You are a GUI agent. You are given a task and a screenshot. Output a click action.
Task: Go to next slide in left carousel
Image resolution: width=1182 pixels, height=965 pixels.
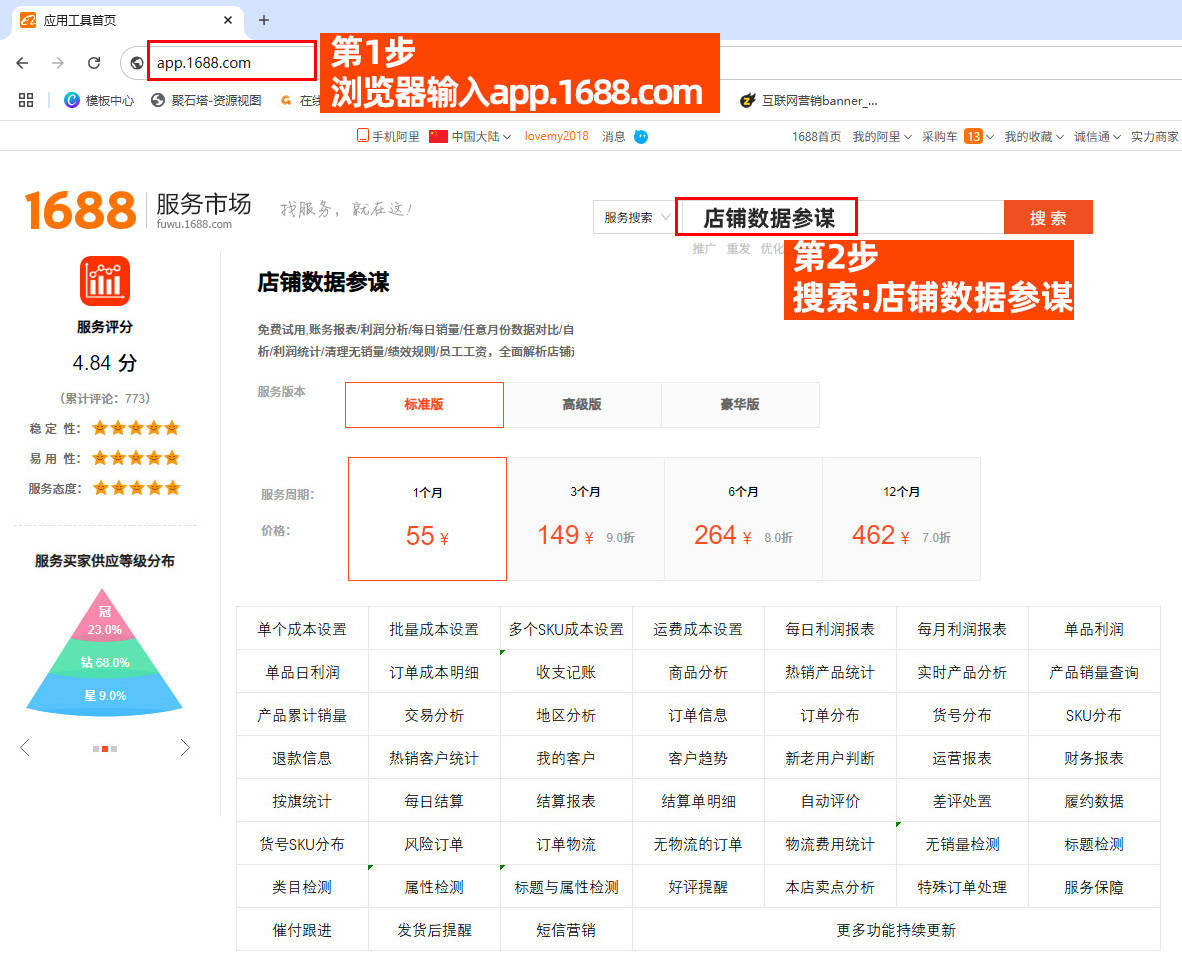(185, 748)
